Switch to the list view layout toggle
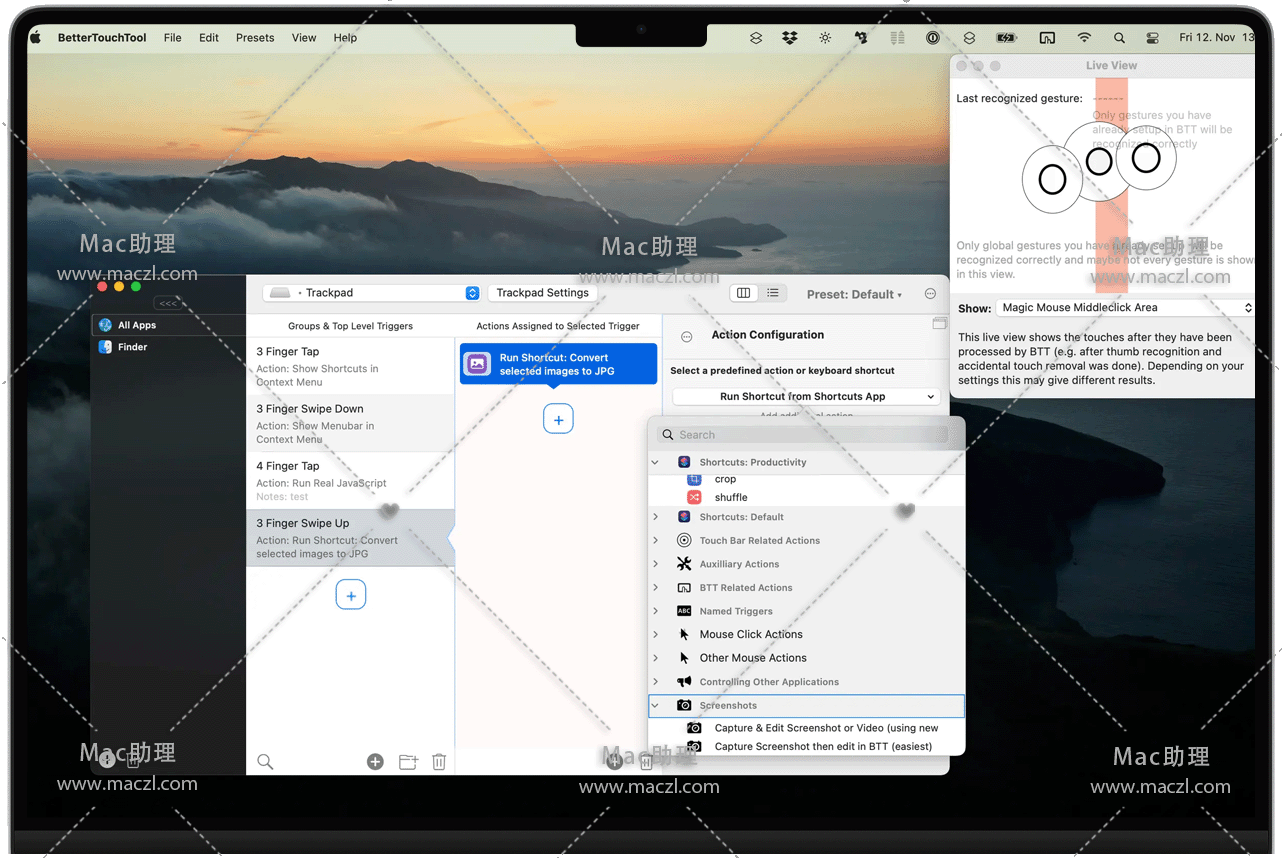 tap(773, 293)
